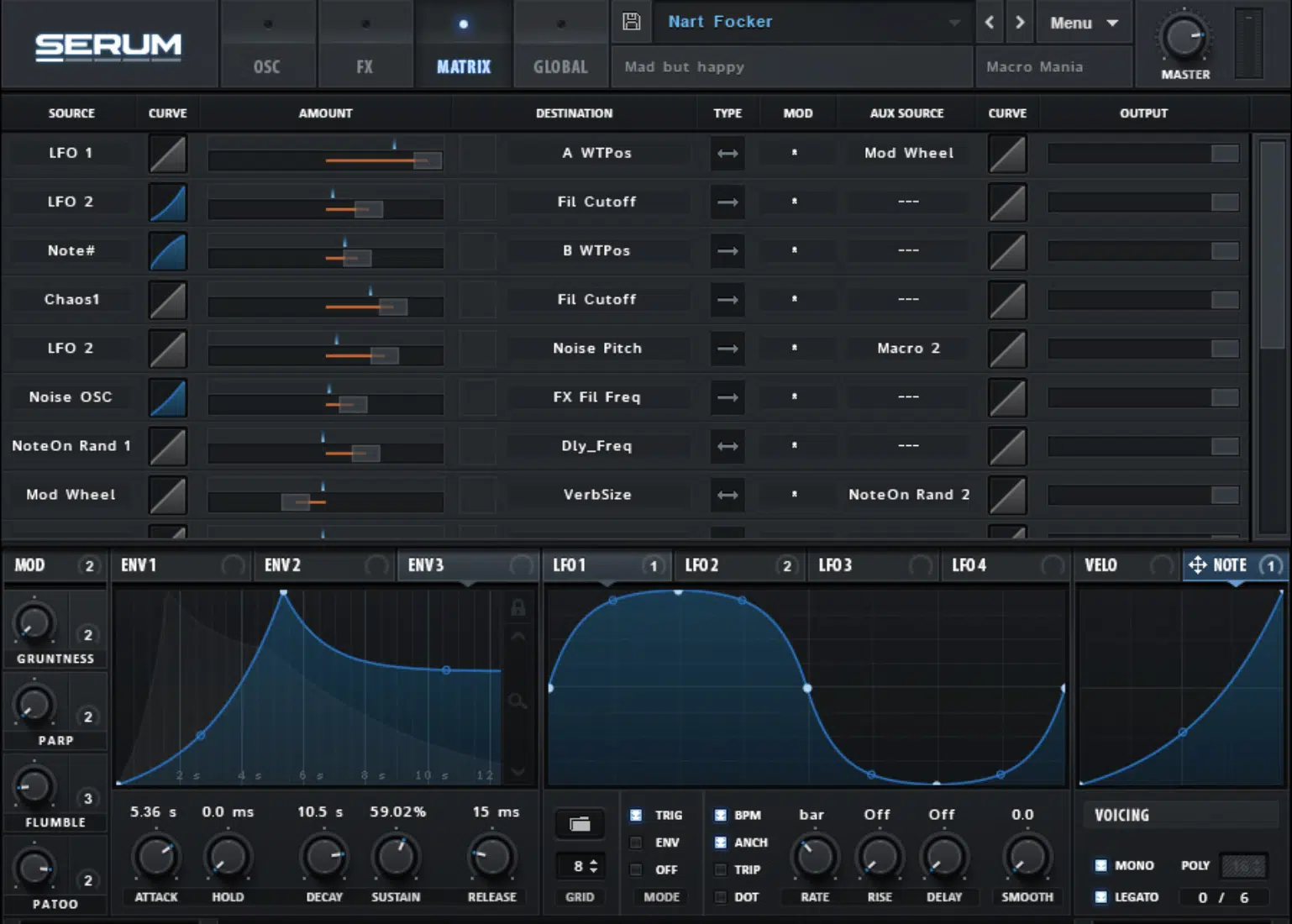Click the NOTE drag-crosshair mod source icon
This screenshot has height=924, width=1292.
click(1197, 565)
